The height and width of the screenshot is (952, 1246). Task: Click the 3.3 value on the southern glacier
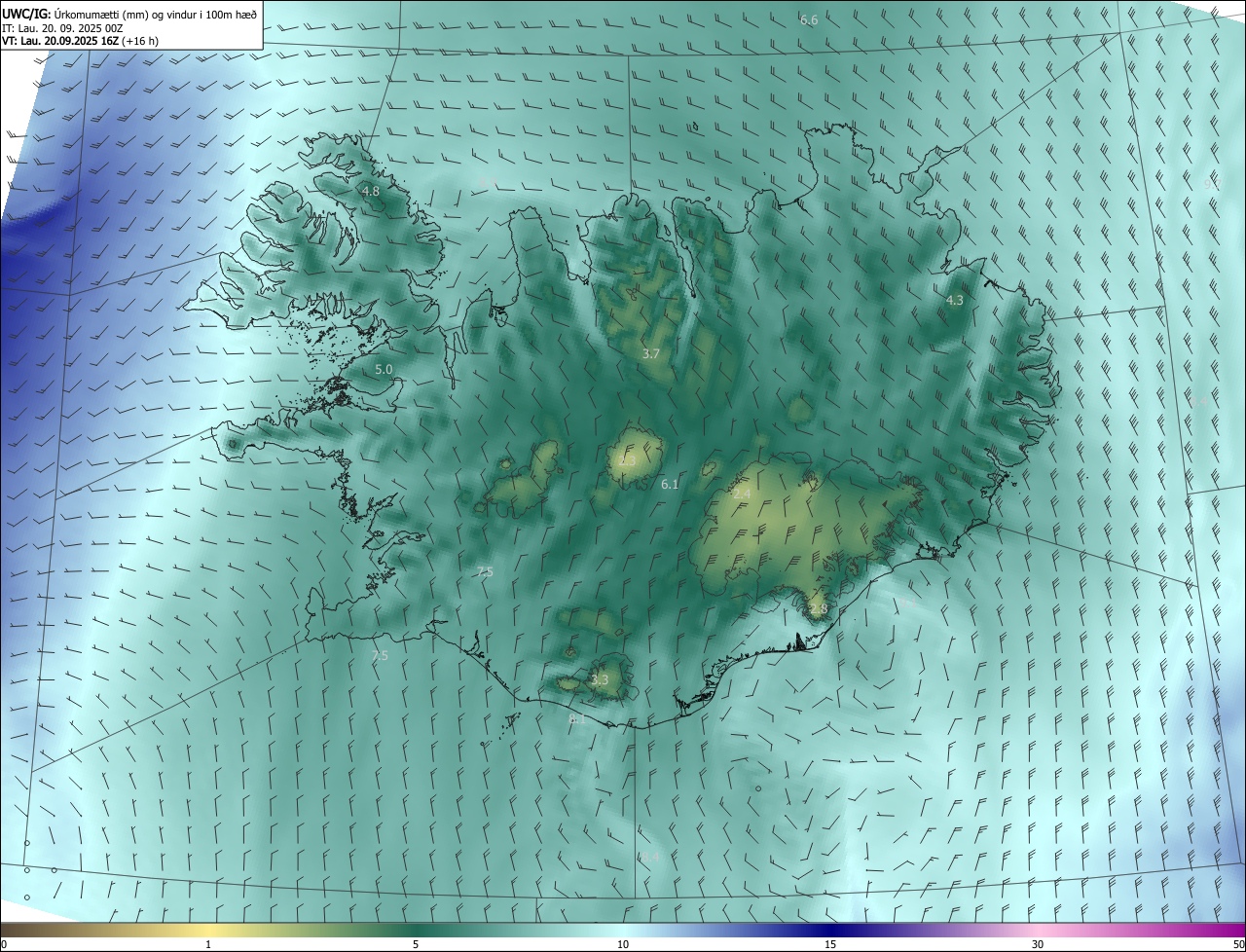(x=600, y=680)
